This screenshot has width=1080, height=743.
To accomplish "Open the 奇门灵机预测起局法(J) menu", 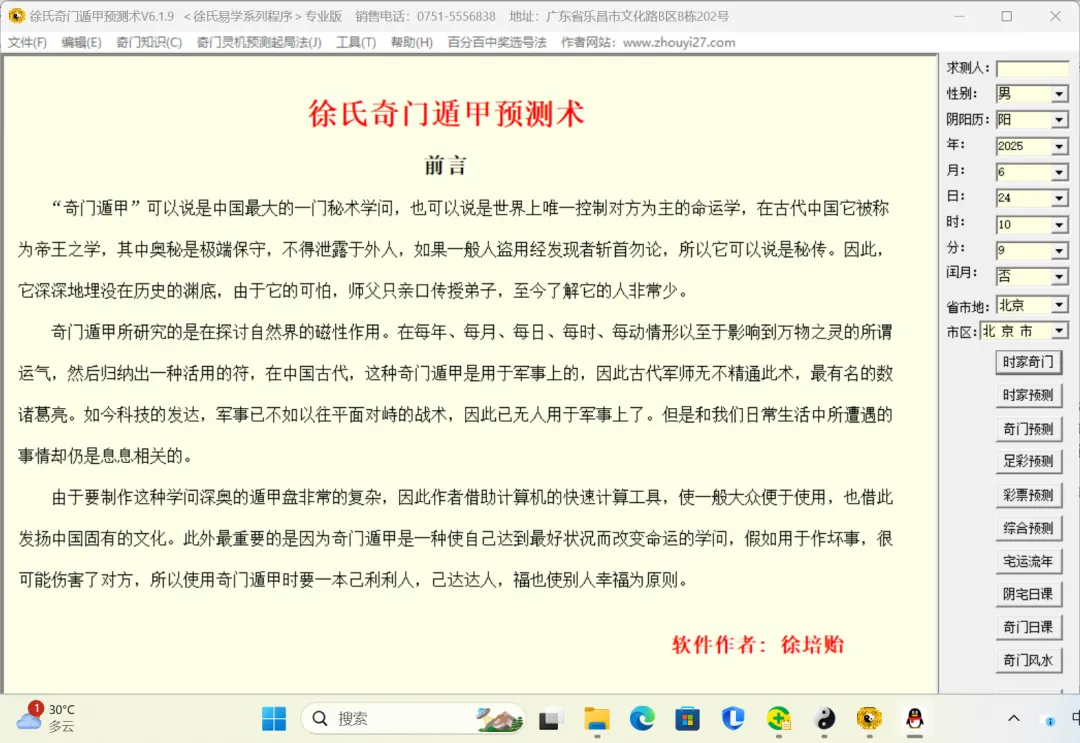I will coord(259,43).
